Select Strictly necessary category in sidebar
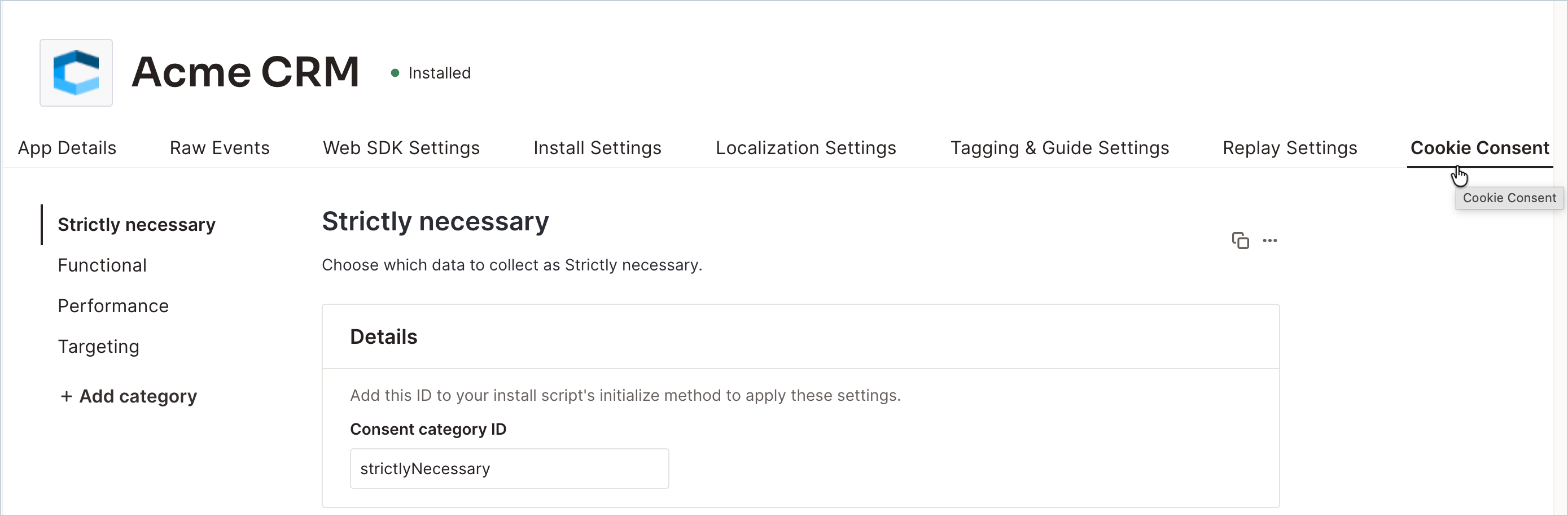Viewport: 1568px width, 516px height. 137,225
